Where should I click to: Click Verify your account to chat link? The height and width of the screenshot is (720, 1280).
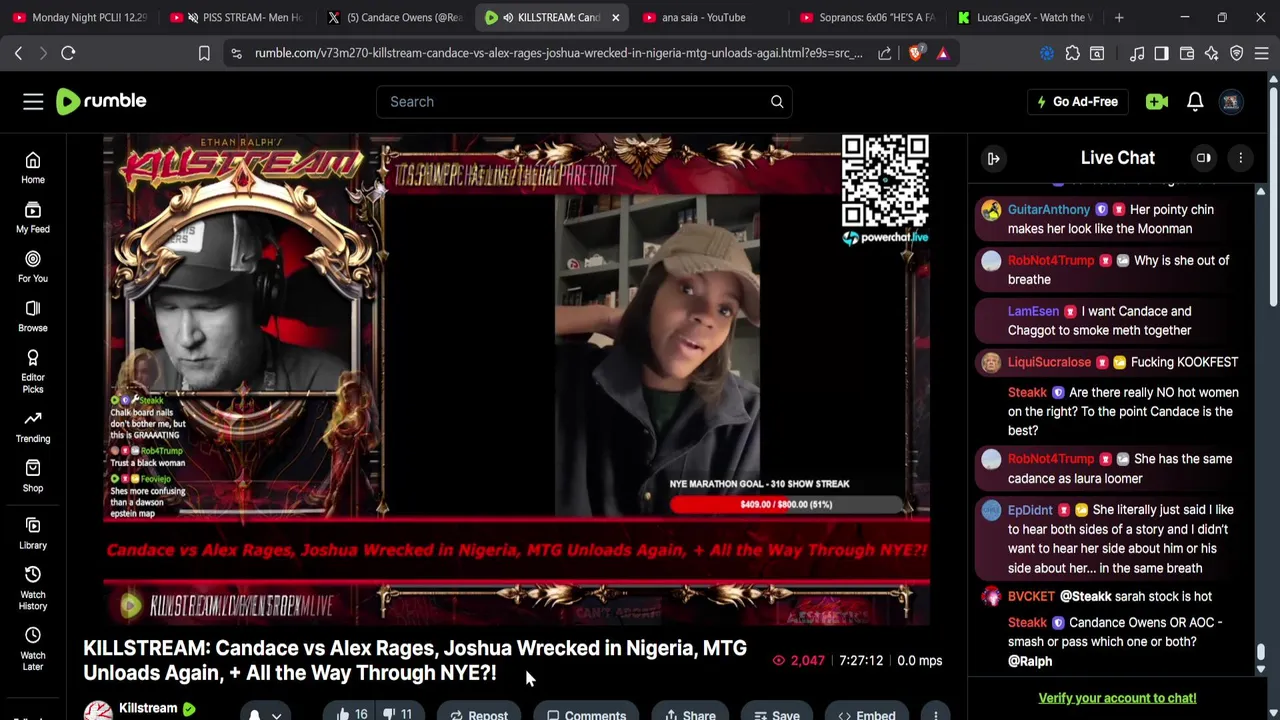point(1117,698)
